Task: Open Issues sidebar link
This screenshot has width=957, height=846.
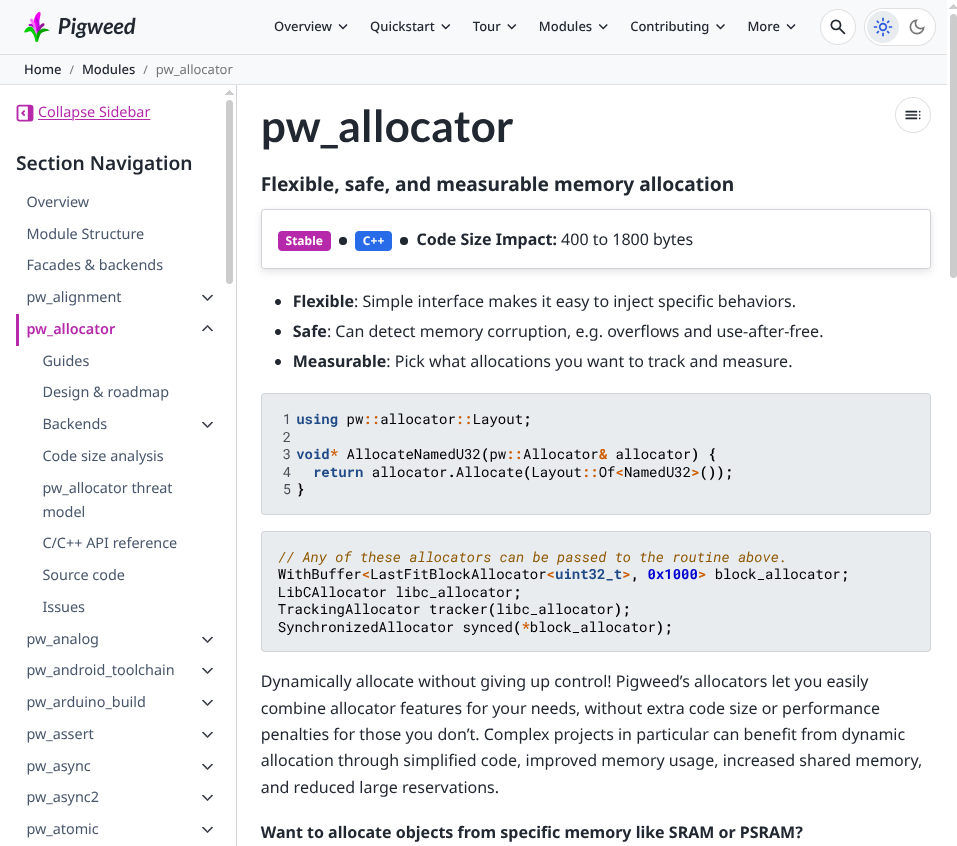Action: pyautogui.click(x=63, y=607)
